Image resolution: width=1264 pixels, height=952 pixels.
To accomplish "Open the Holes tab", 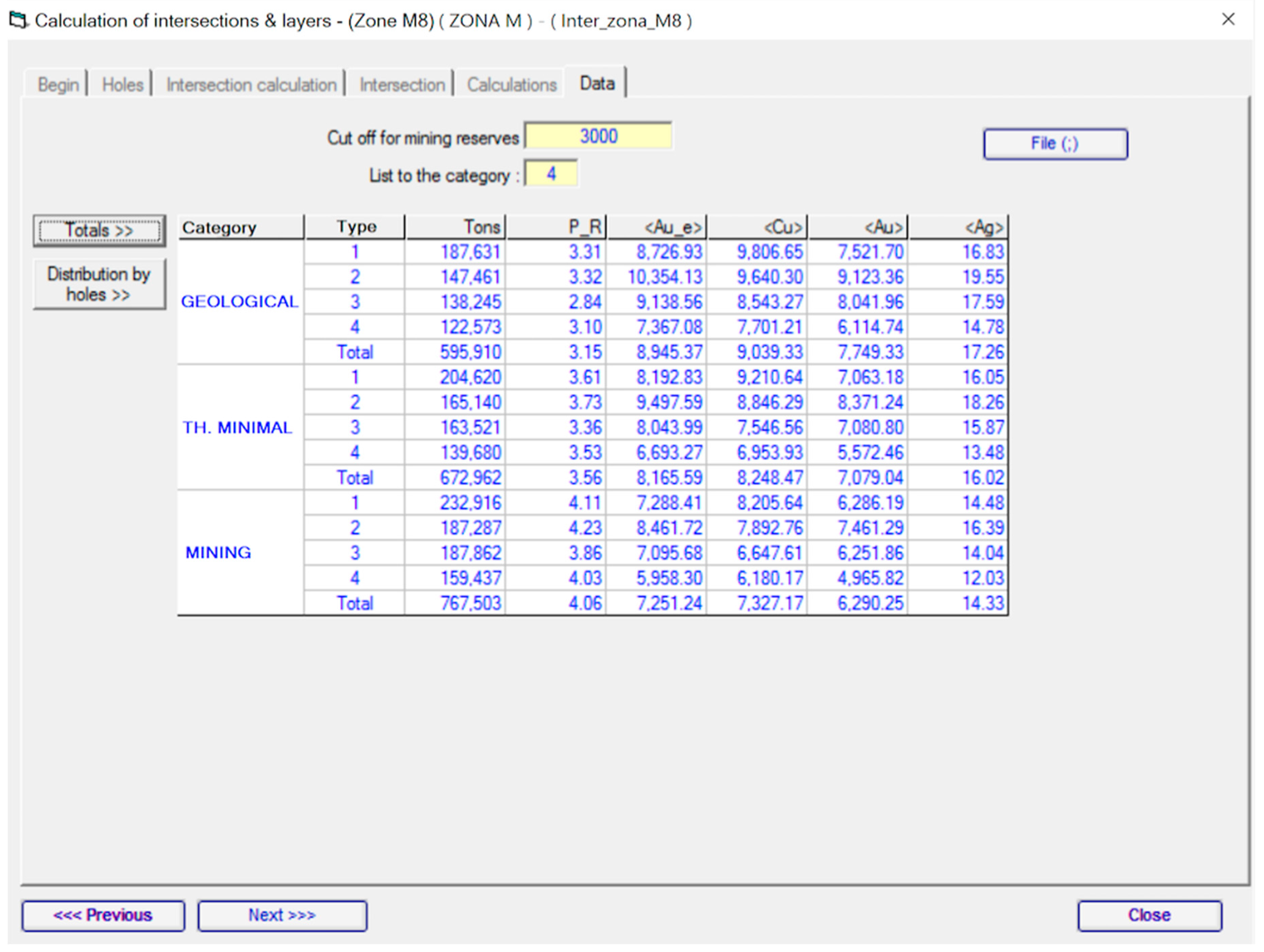I will pyautogui.click(x=122, y=85).
